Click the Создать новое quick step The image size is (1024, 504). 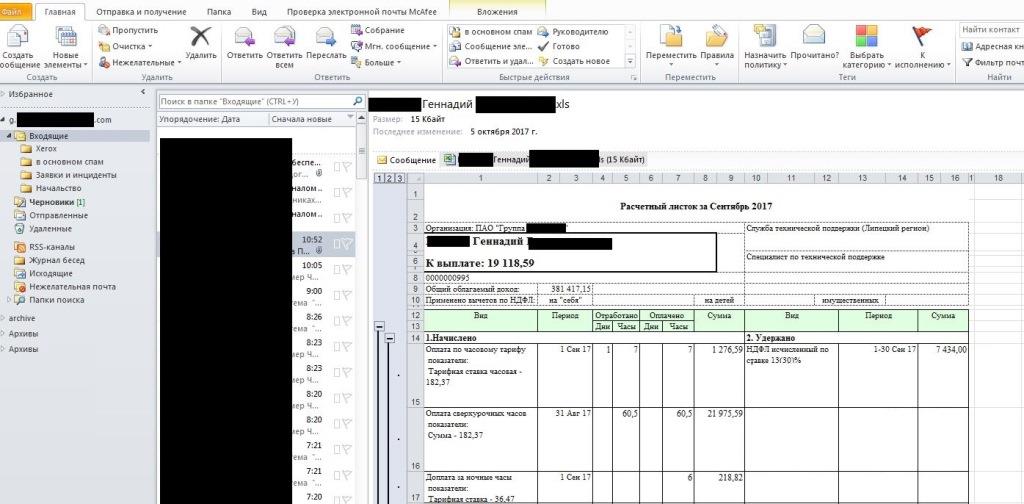574,61
